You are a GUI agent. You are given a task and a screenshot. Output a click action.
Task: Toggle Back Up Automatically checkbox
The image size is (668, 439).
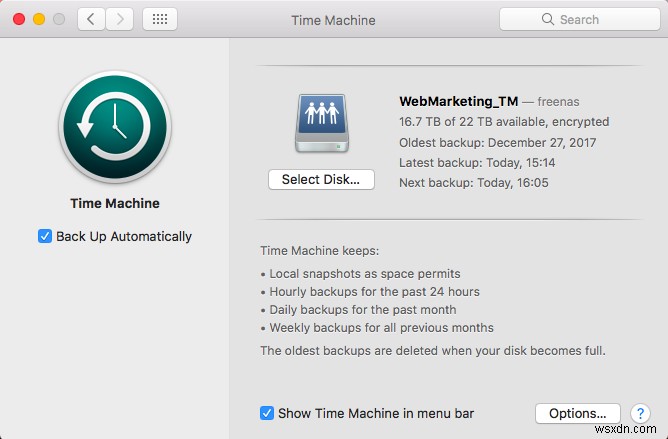click(x=45, y=236)
